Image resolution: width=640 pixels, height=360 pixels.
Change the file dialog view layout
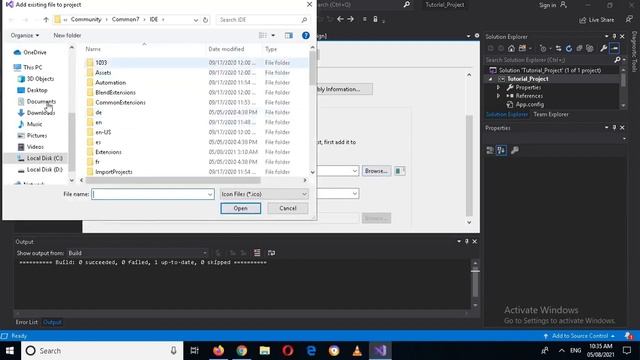[x=263, y=36]
